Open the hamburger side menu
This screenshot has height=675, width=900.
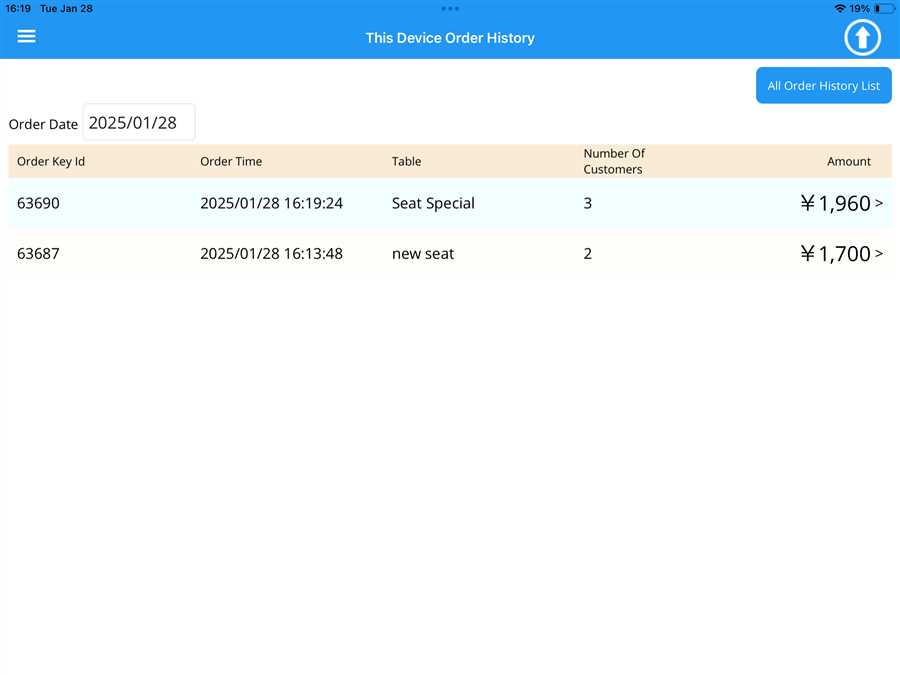pyautogui.click(x=27, y=37)
